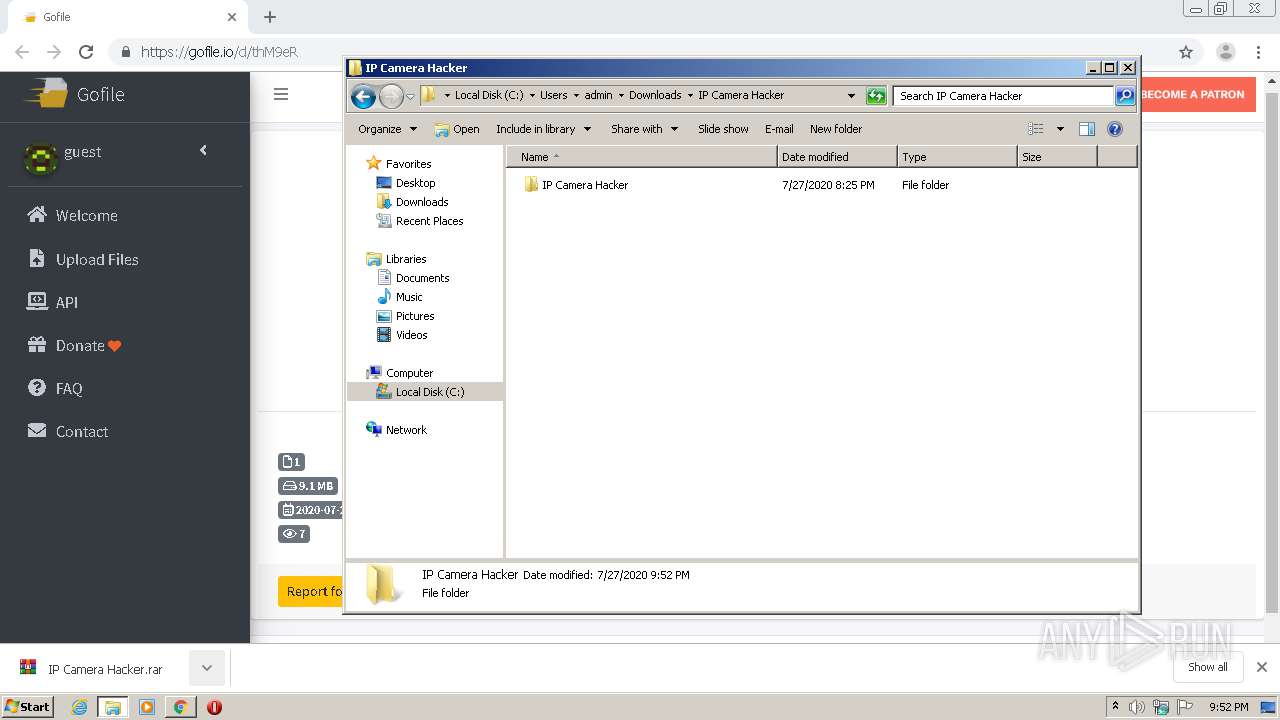Sort by Type column header

(x=957, y=157)
